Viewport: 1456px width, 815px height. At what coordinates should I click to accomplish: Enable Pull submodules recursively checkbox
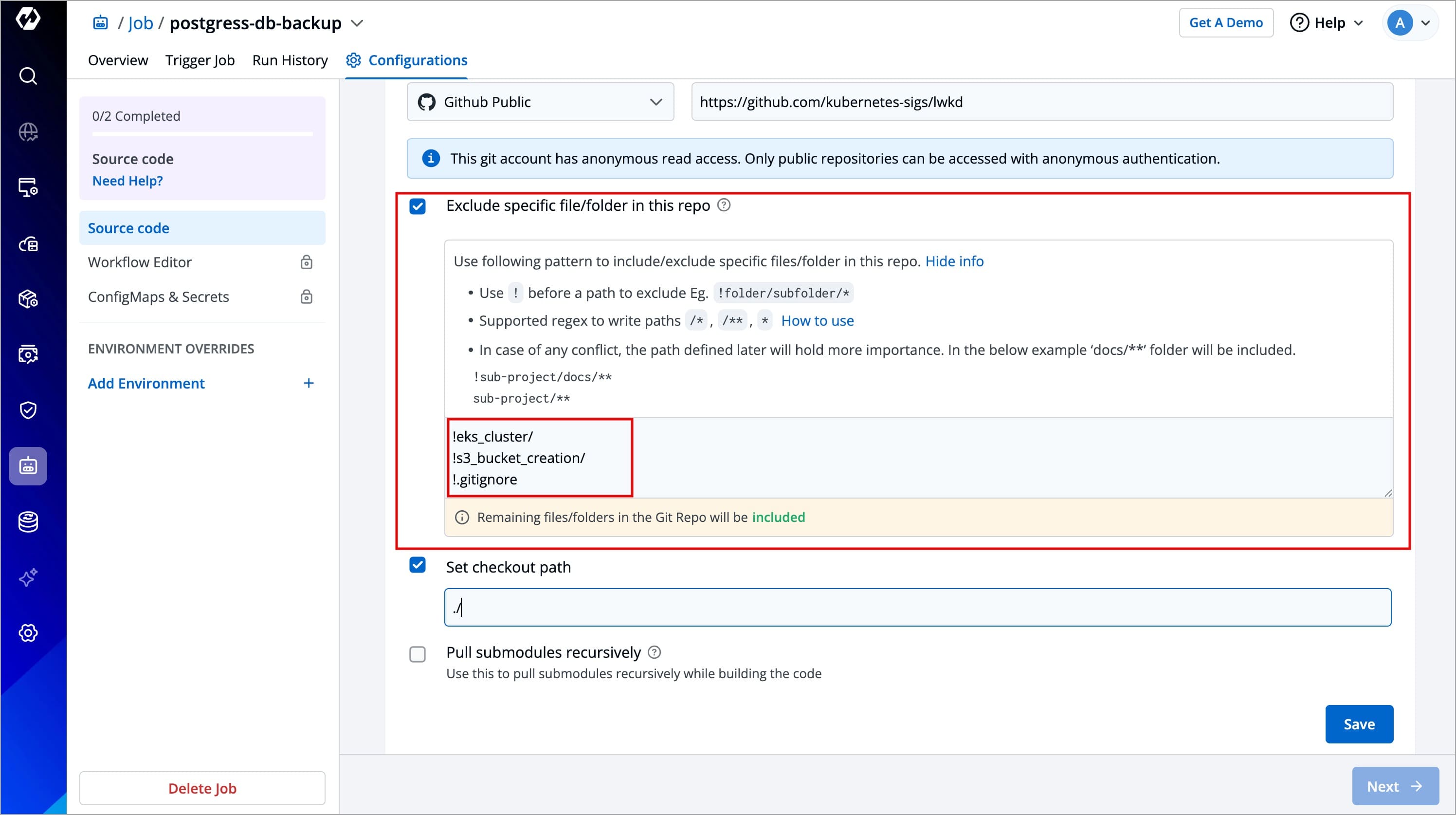tap(417, 654)
